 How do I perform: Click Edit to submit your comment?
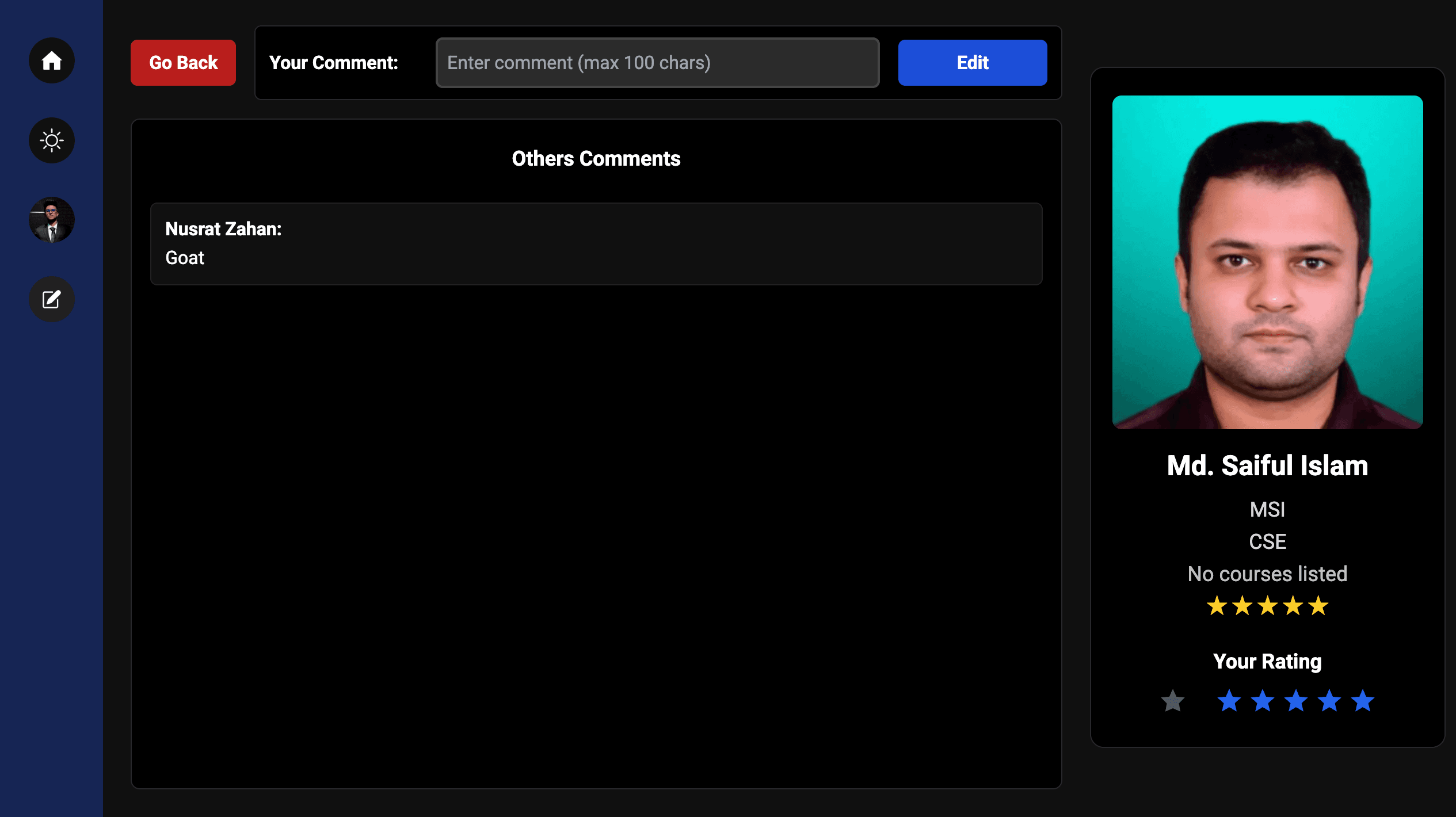pyautogui.click(x=972, y=63)
